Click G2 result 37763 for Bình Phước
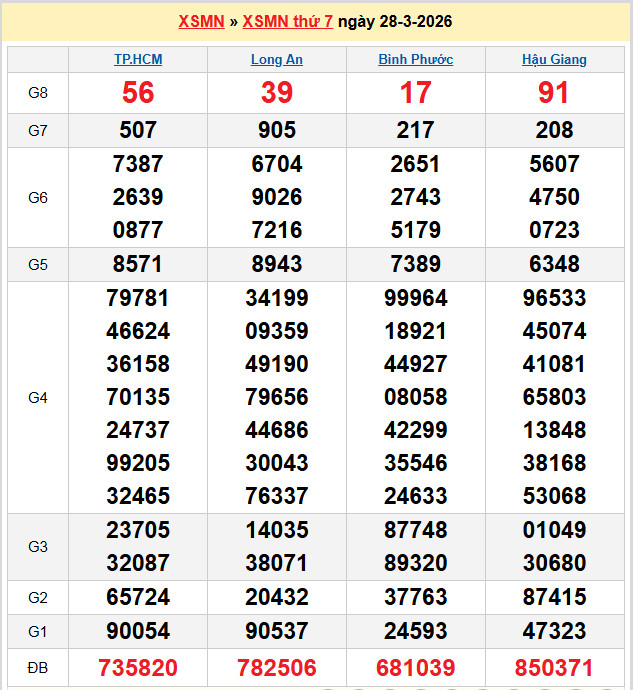 415,597
